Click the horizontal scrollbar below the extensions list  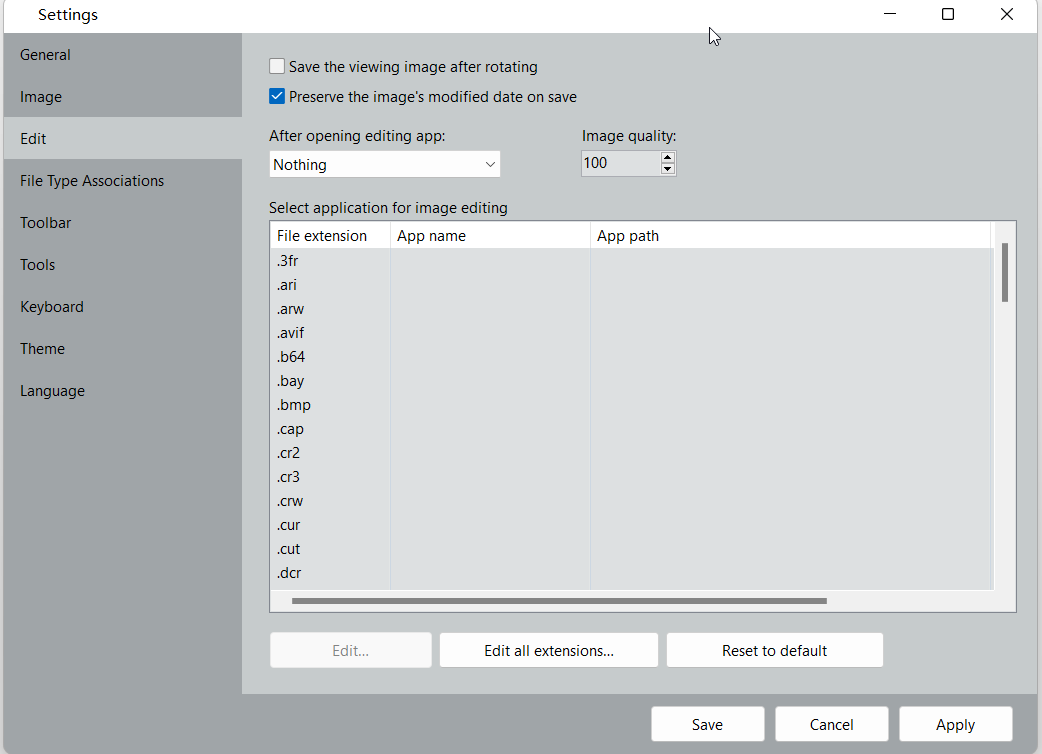point(557,601)
